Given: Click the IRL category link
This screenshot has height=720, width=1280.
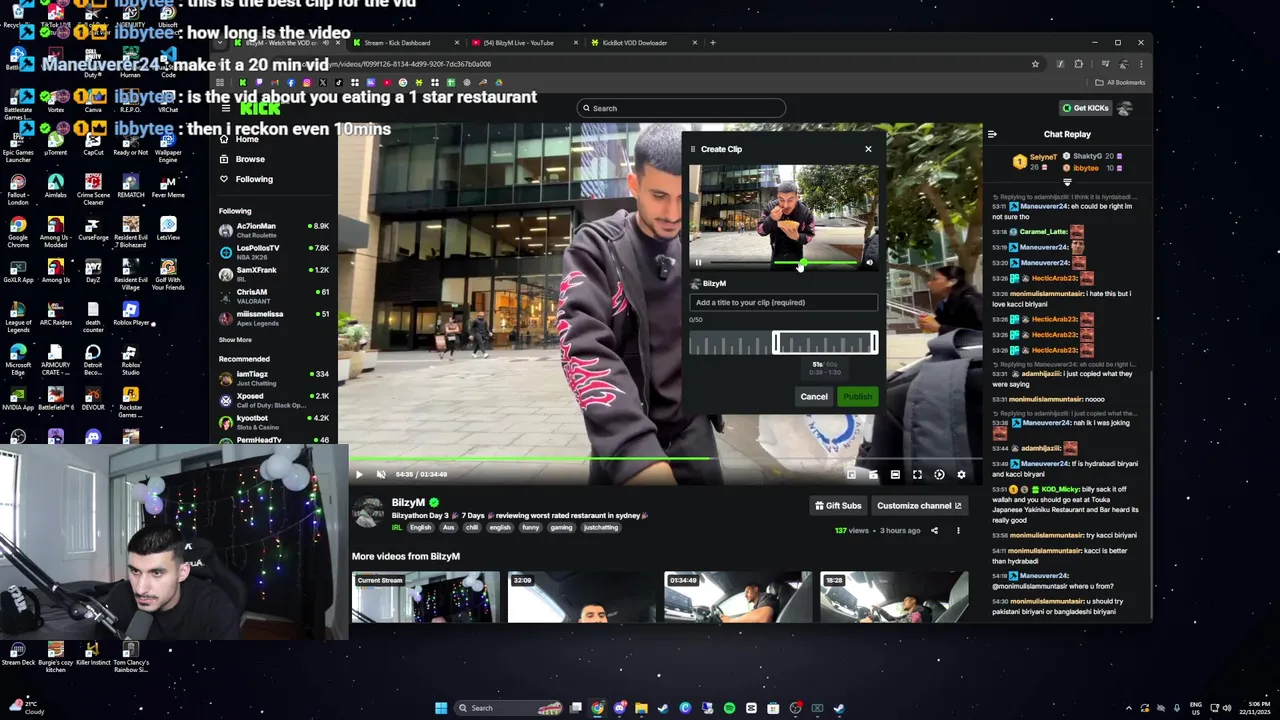Looking at the screenshot, I should (397, 528).
